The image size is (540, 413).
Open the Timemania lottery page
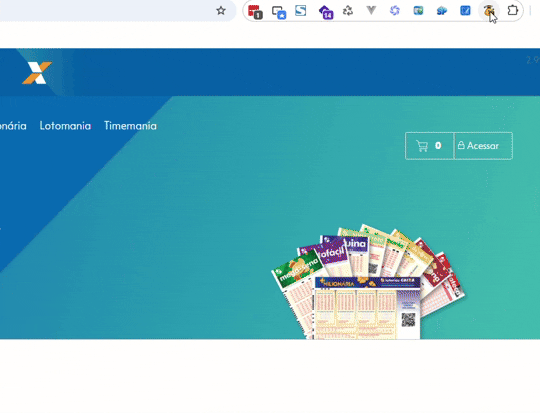(x=130, y=126)
